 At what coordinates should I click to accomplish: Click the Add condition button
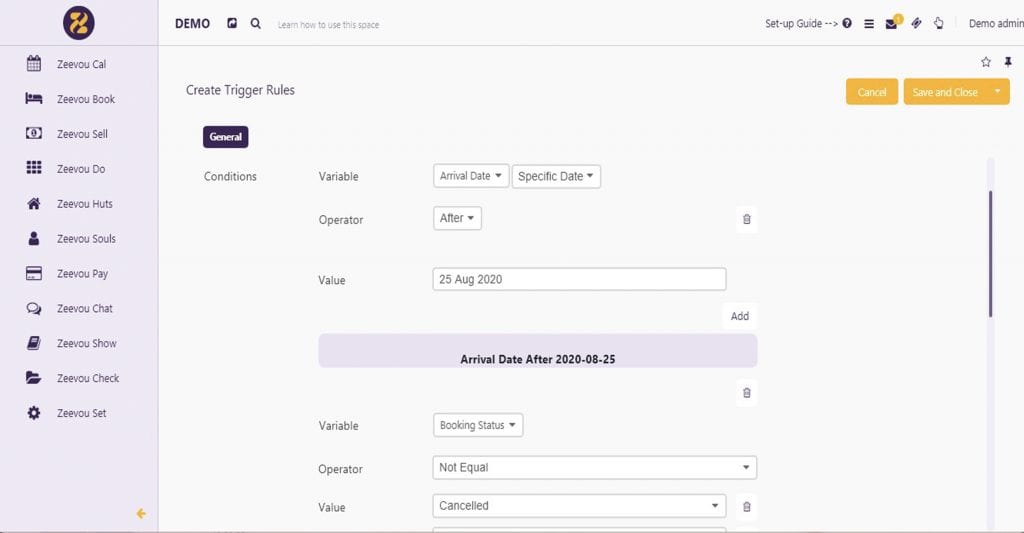[740, 316]
